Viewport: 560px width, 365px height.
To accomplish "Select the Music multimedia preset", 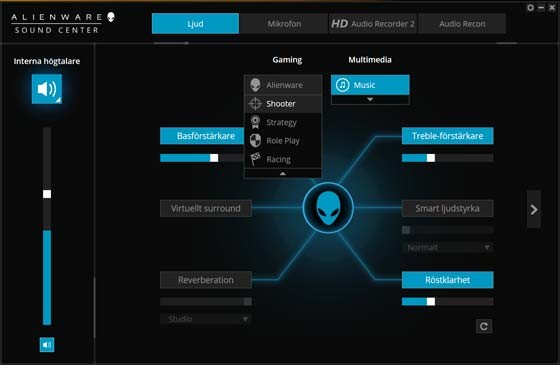I will [x=370, y=85].
